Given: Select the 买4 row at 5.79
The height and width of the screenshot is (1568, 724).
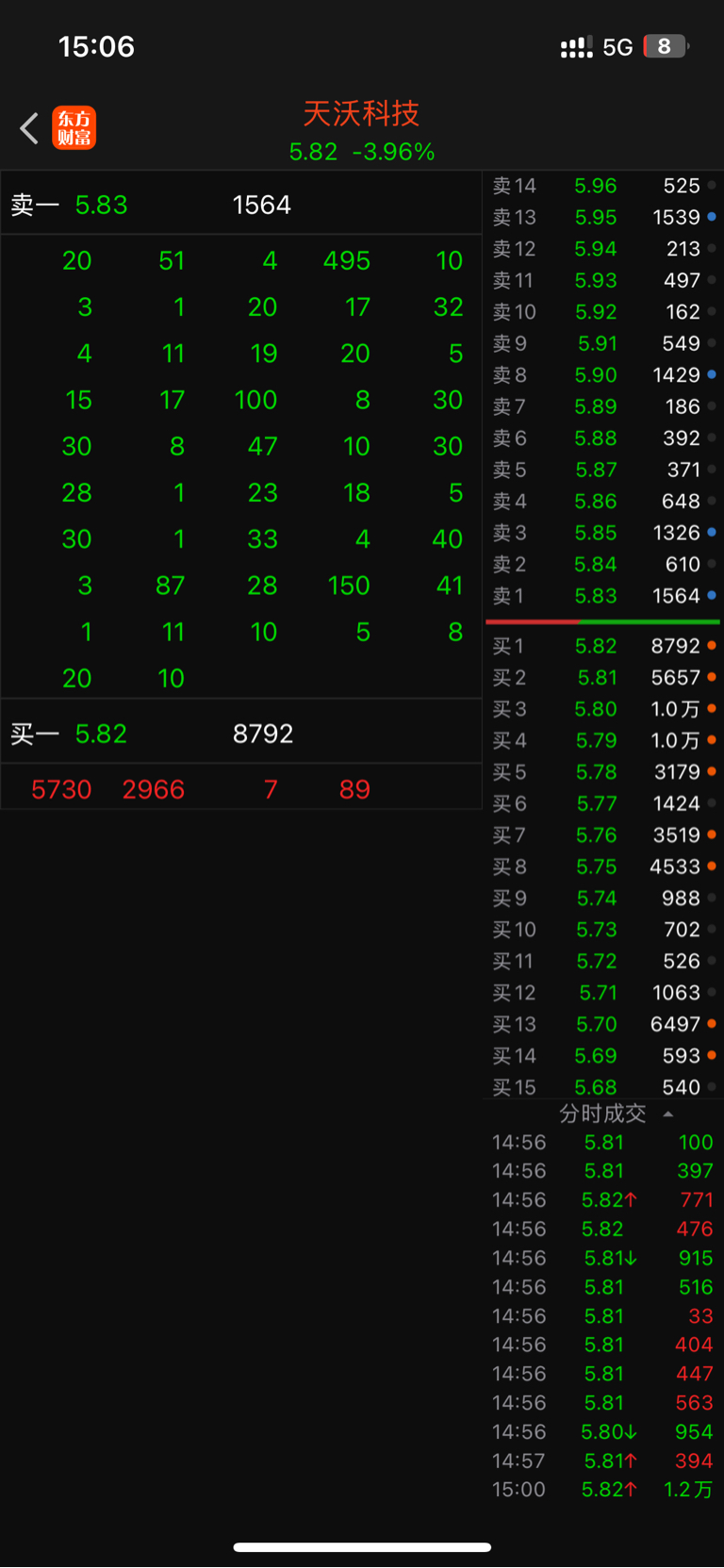Looking at the screenshot, I should 603,741.
